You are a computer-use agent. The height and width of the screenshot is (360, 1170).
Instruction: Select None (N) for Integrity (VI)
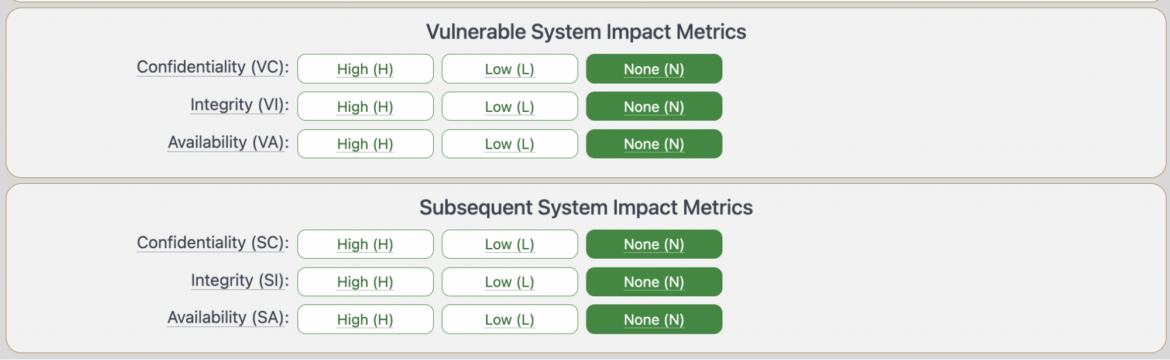pos(654,106)
